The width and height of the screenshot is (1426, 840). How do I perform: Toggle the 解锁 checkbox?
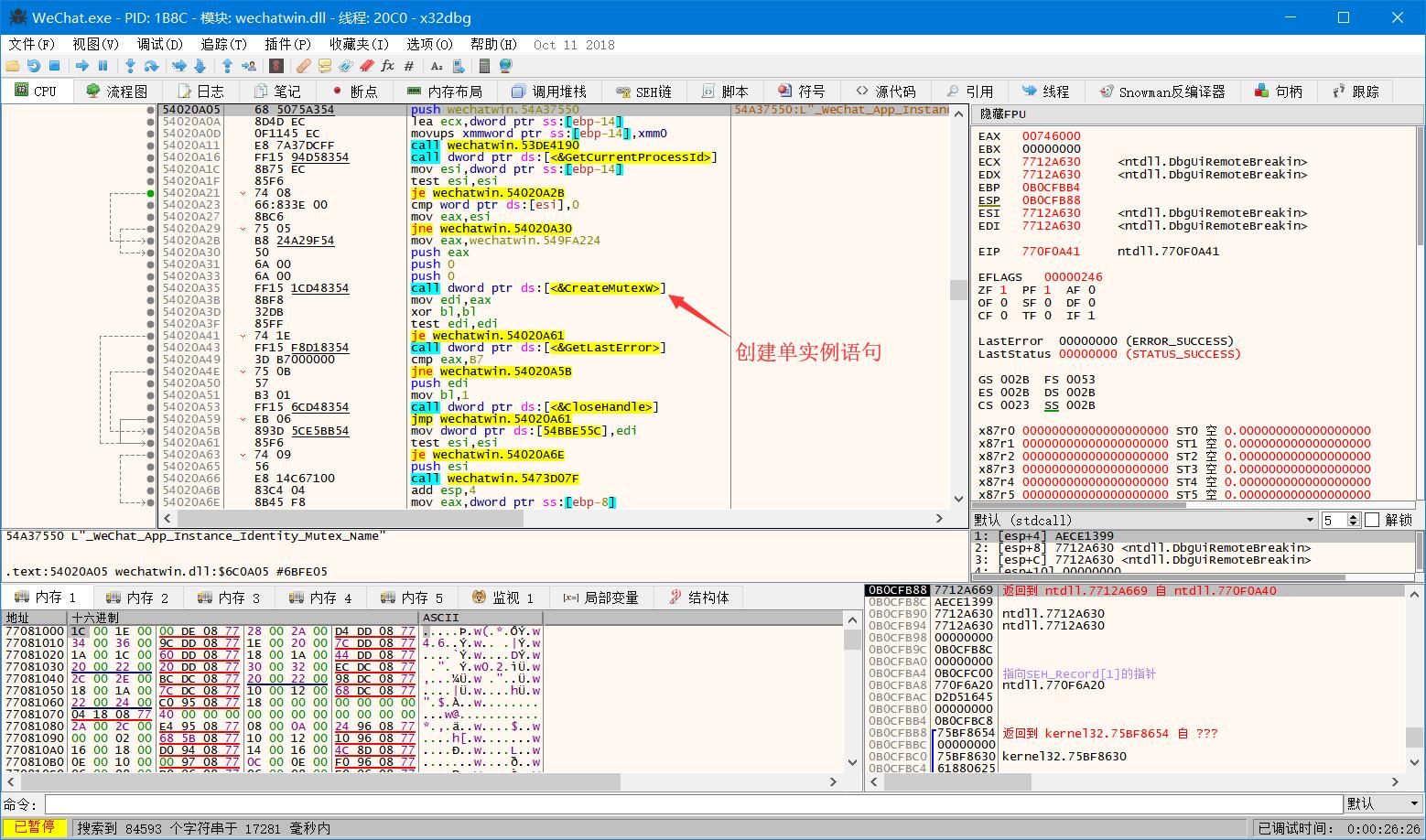(1372, 520)
